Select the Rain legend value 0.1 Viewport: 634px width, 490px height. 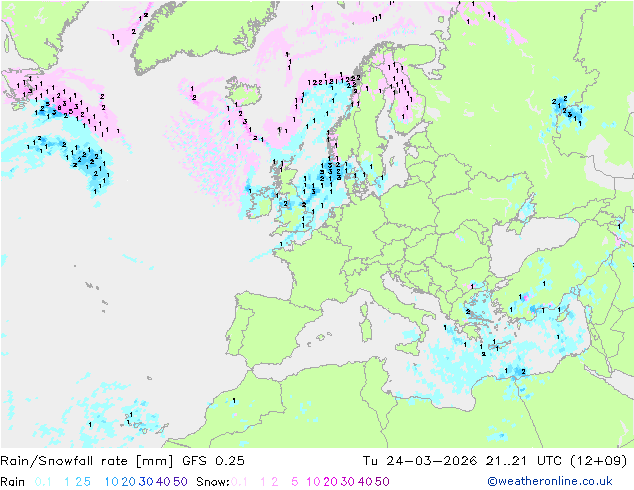43,482
